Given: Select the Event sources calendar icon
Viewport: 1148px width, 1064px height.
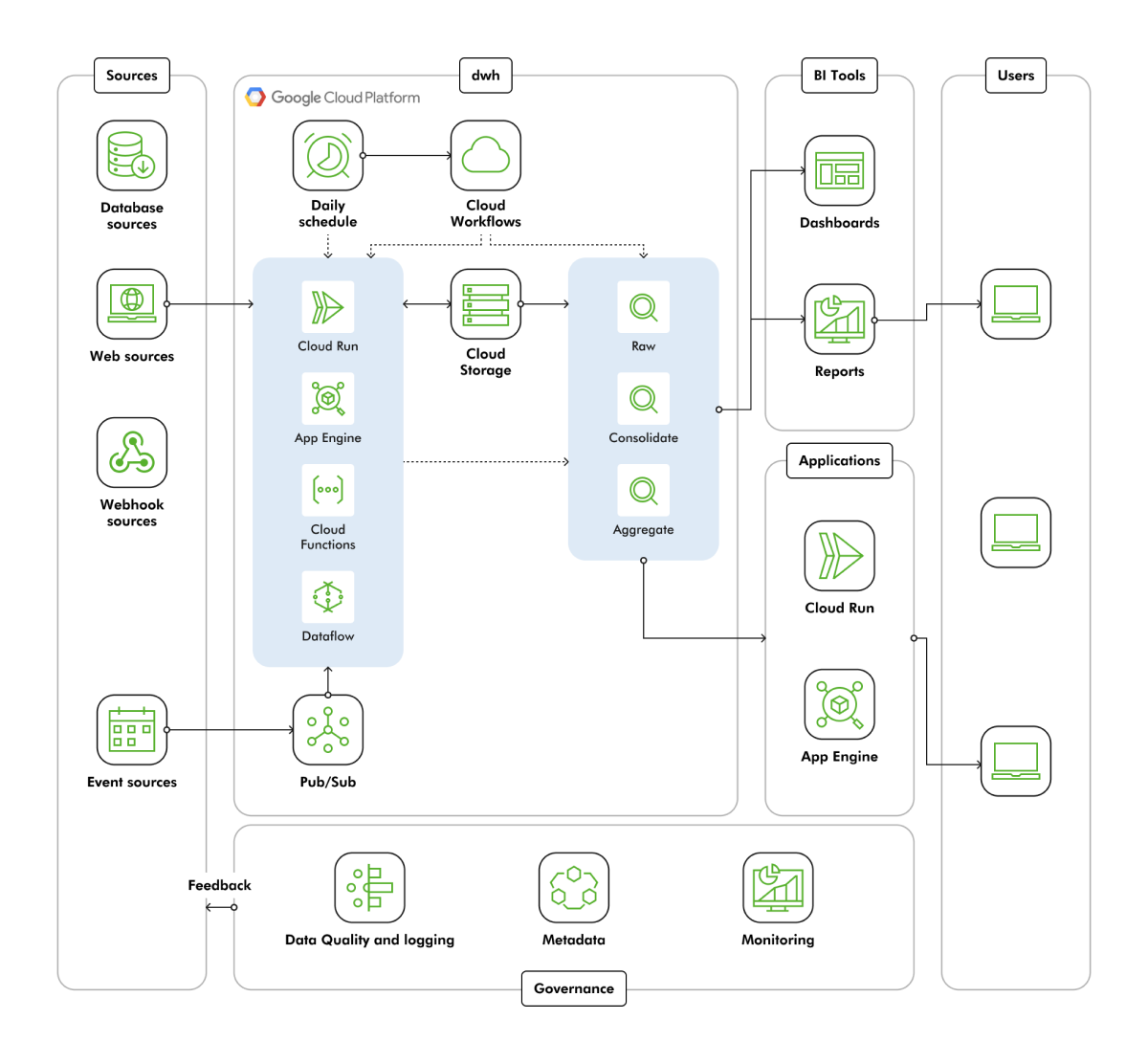Looking at the screenshot, I should click(132, 729).
